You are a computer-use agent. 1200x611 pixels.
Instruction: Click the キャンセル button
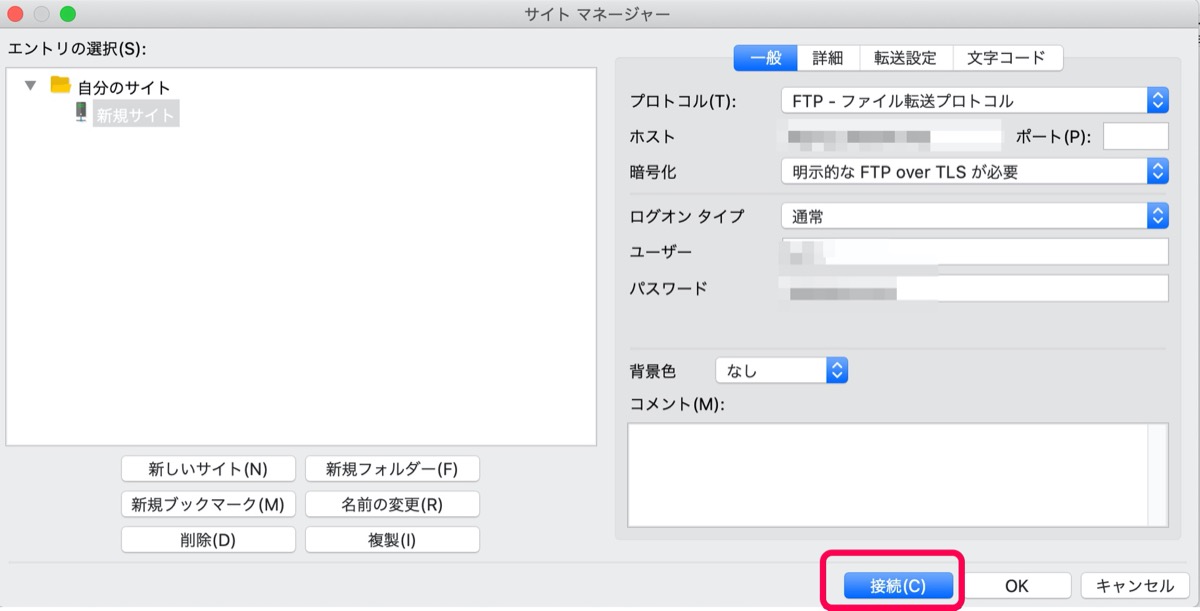[x=1135, y=586]
